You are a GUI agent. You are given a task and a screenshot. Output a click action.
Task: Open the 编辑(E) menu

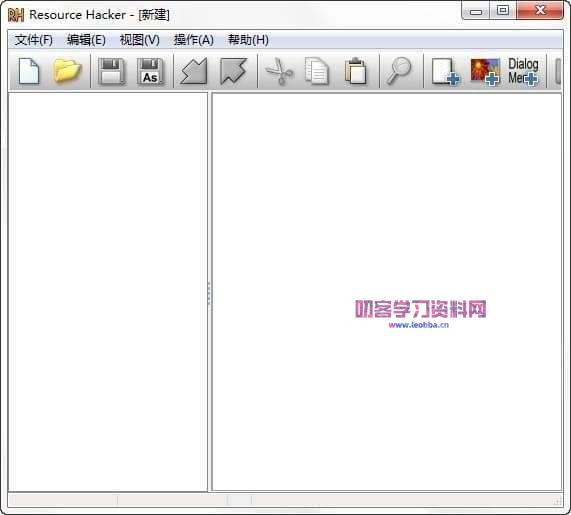pos(86,40)
